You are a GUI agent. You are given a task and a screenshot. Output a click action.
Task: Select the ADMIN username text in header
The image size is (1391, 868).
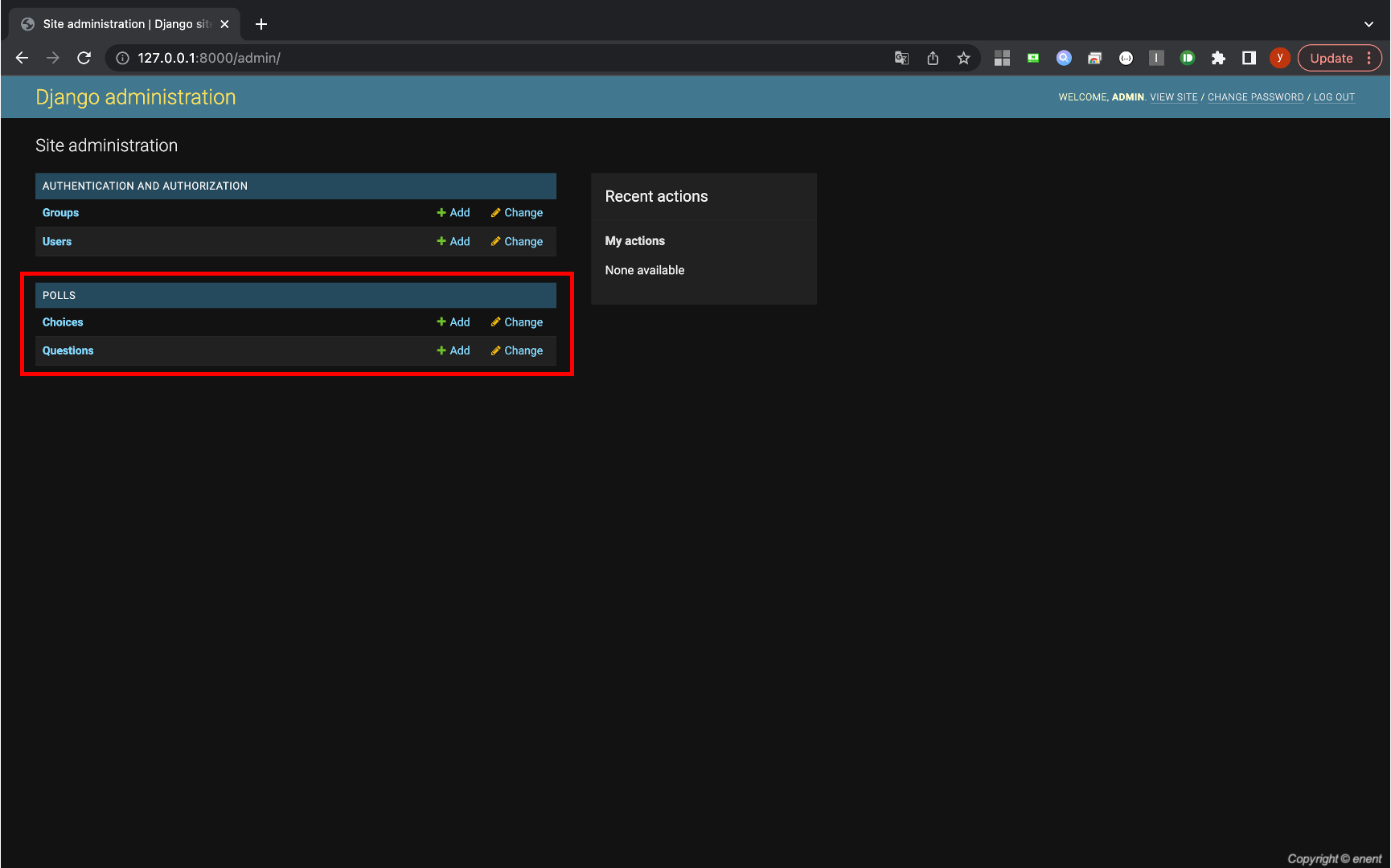[1128, 97]
